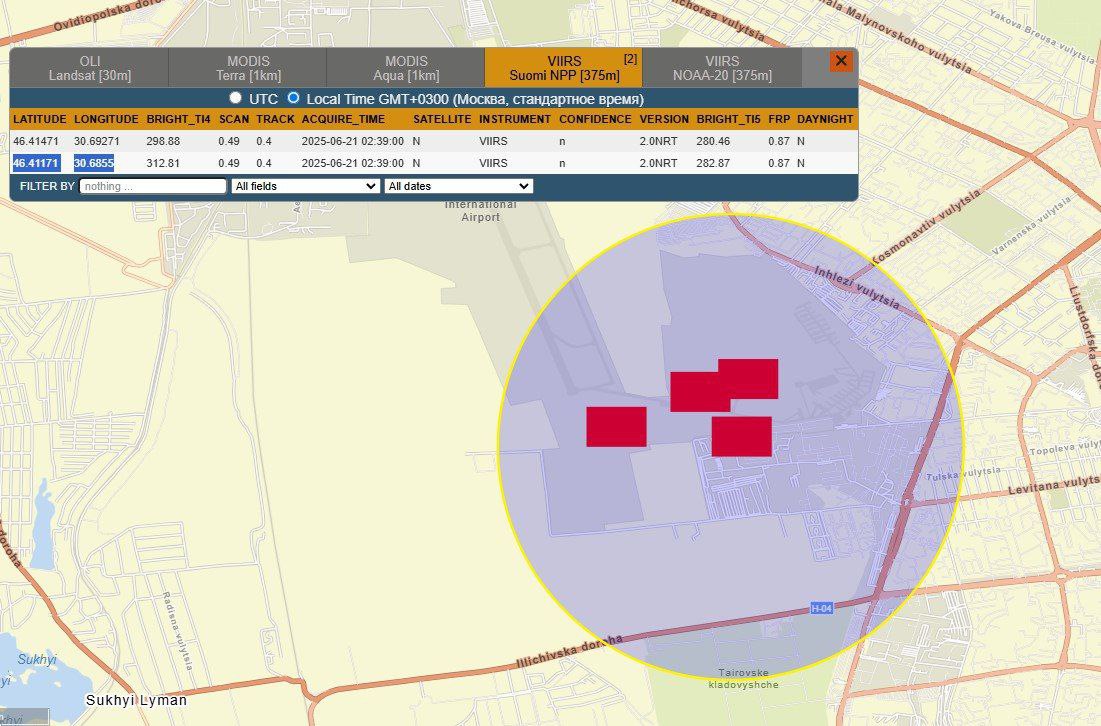Select the Local Time GMT+0300 radio button
Image resolution: width=1101 pixels, height=726 pixels.
(x=294, y=98)
